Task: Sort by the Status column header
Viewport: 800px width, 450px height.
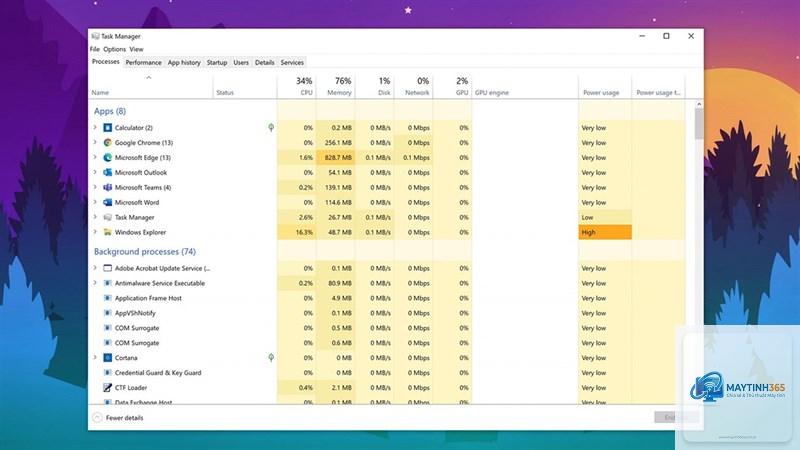Action: click(245, 86)
